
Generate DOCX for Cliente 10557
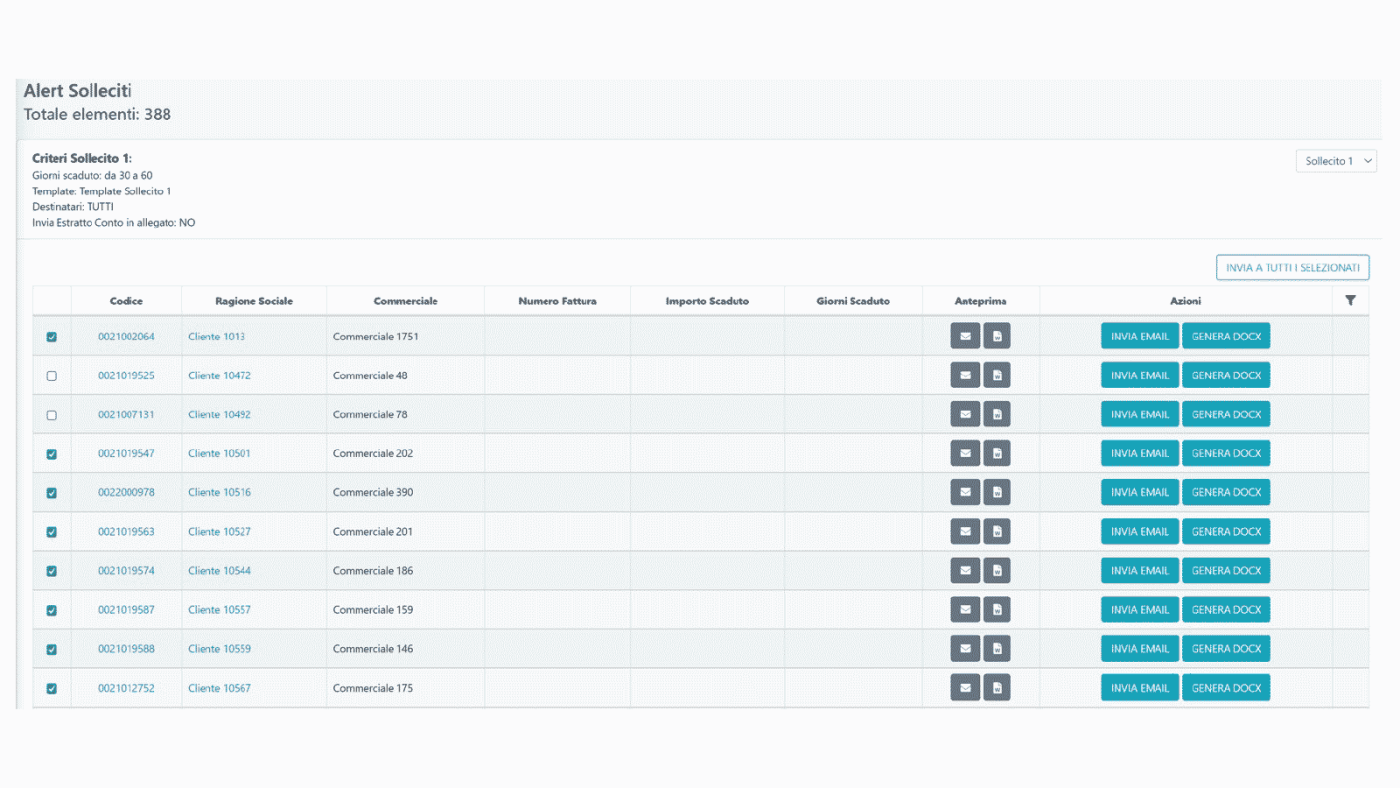click(1226, 609)
